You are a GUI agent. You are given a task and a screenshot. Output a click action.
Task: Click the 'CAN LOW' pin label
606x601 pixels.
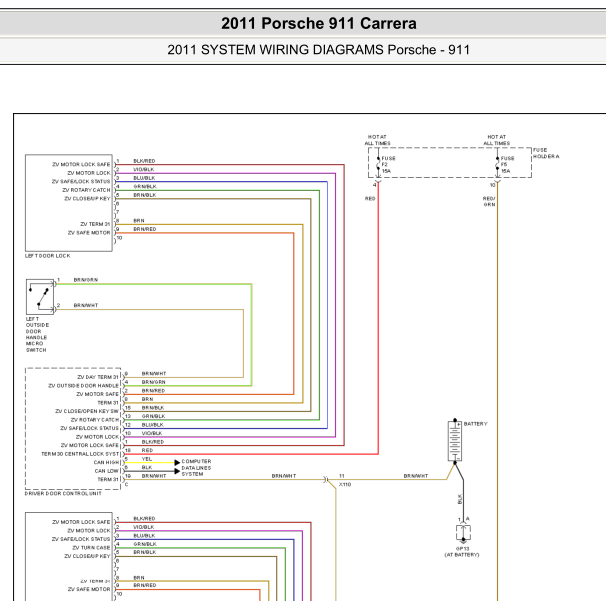(107, 471)
